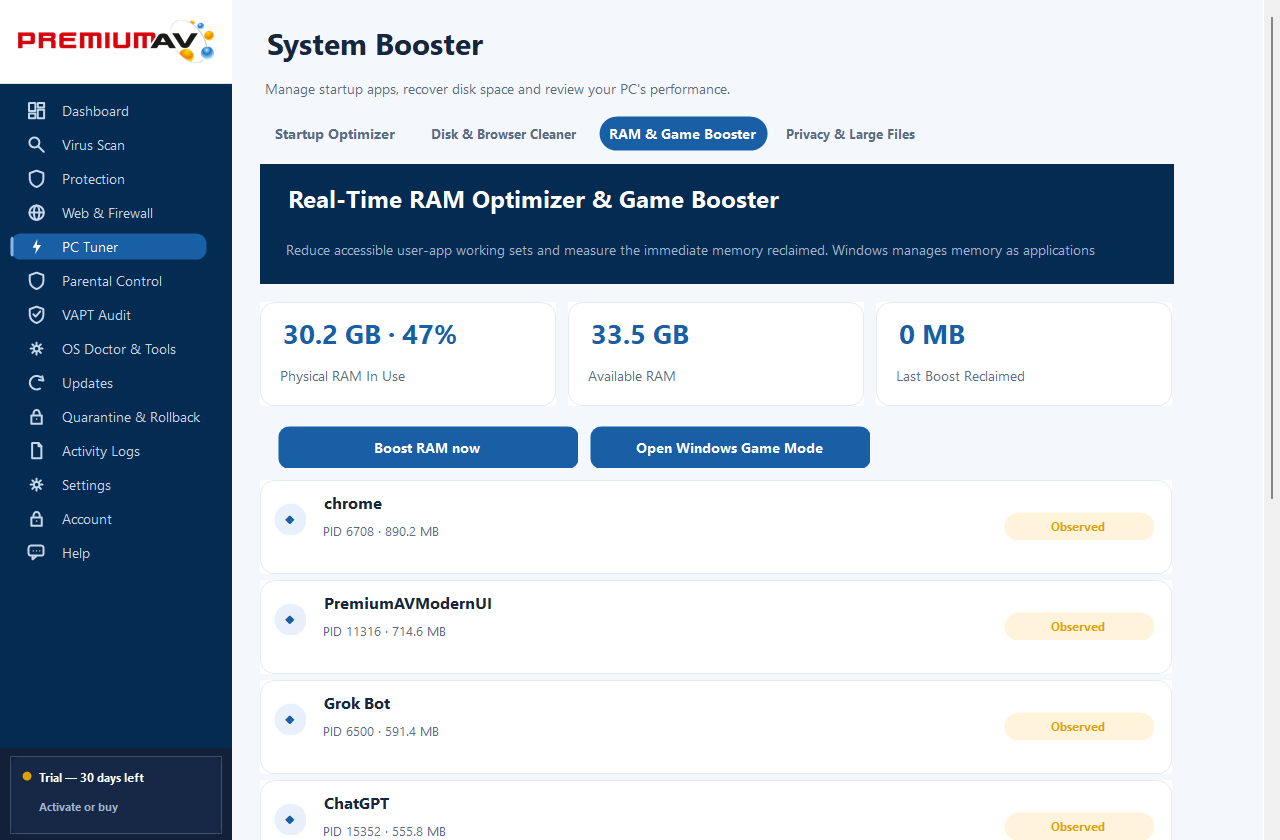Click the Activate or buy link
Screen dimensions: 1280x840
pyautogui.click(x=78, y=807)
